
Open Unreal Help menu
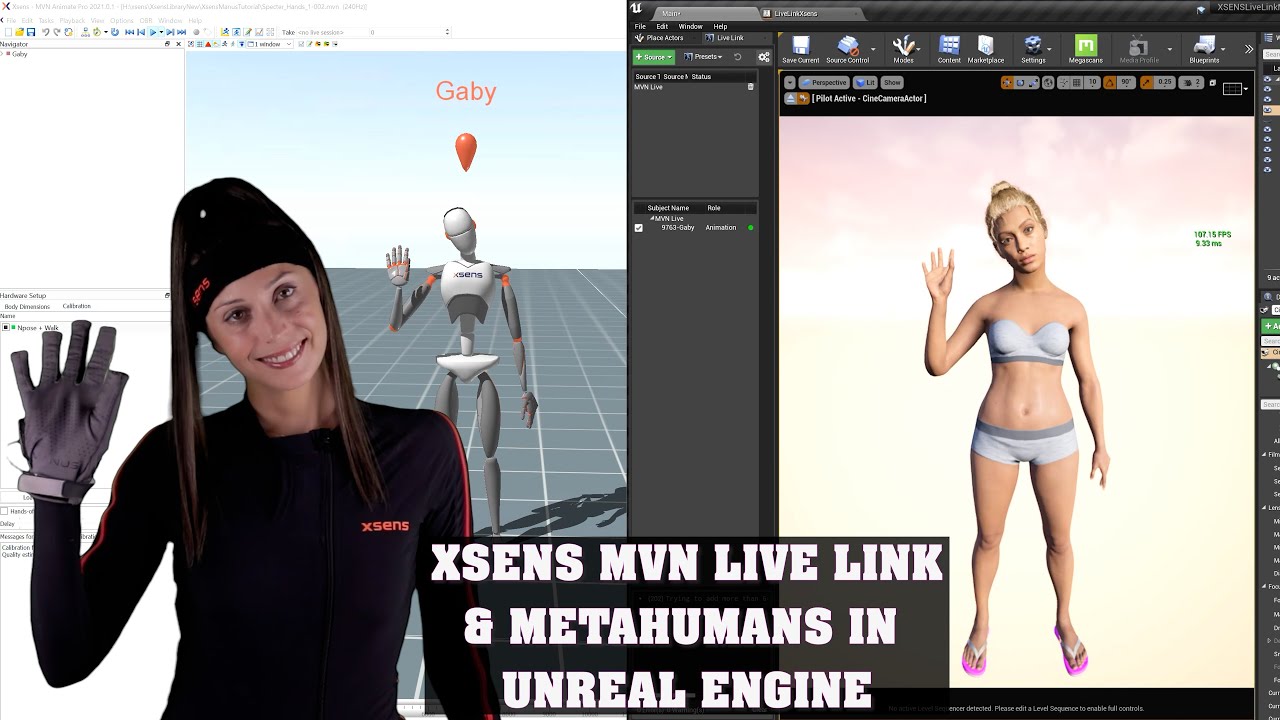(720, 26)
